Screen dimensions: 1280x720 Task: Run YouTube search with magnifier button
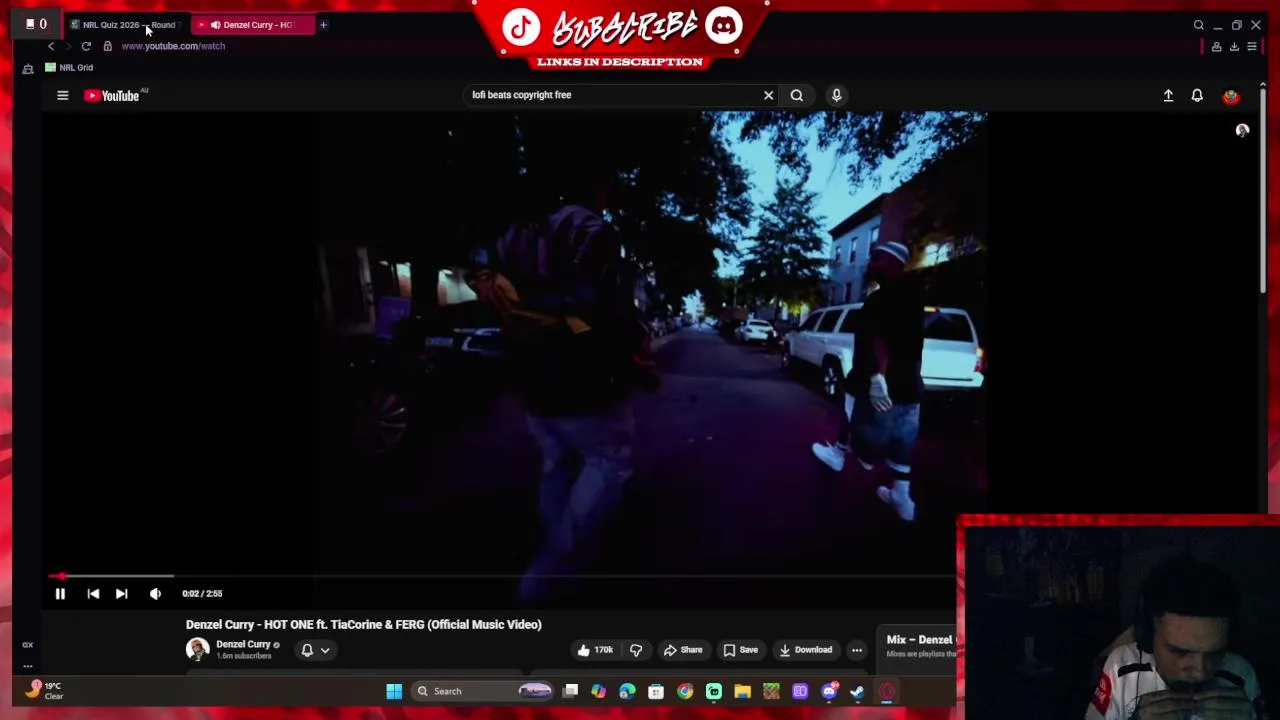pyautogui.click(x=796, y=95)
